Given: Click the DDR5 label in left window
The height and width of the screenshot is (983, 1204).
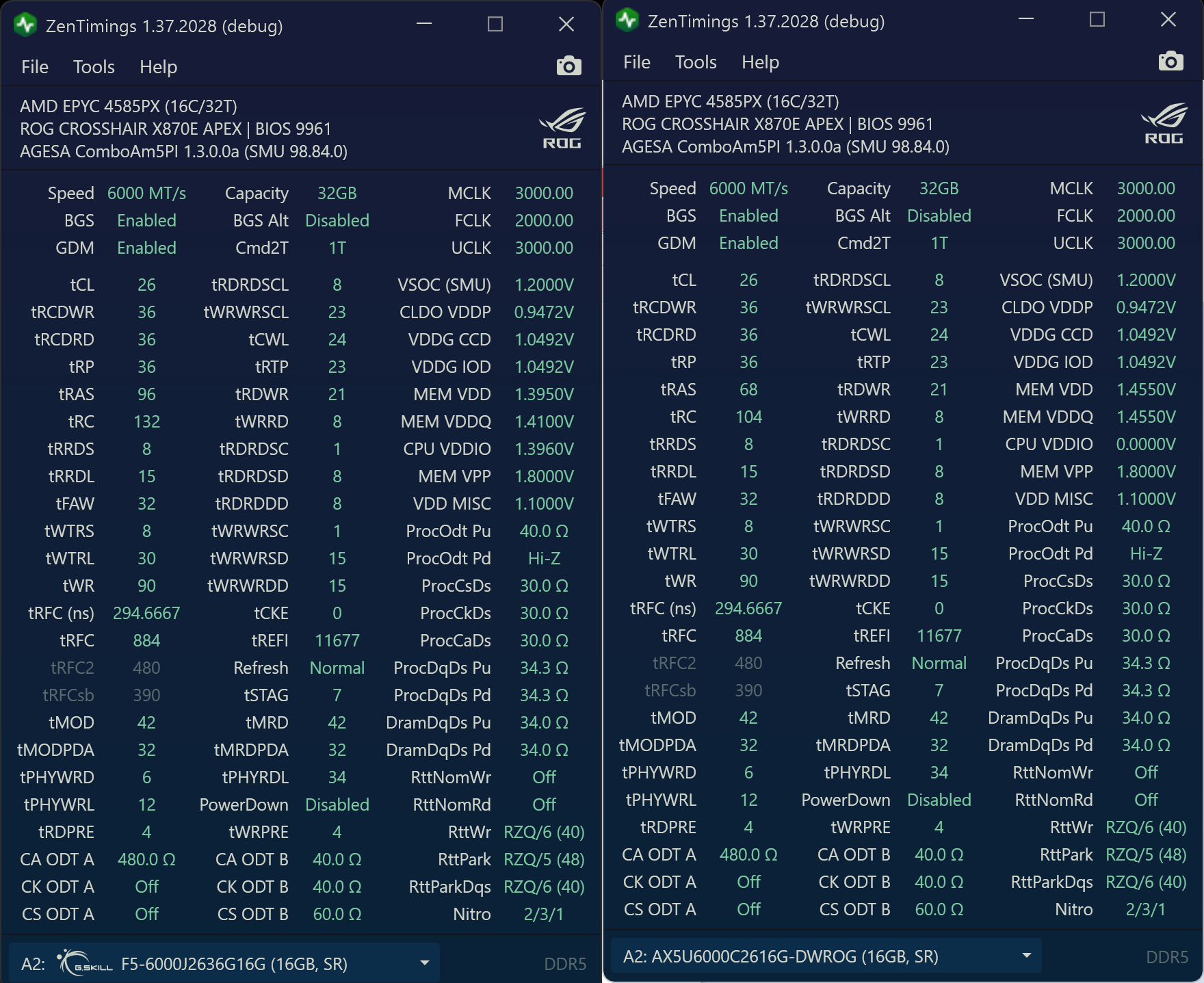Looking at the screenshot, I should pyautogui.click(x=565, y=964).
